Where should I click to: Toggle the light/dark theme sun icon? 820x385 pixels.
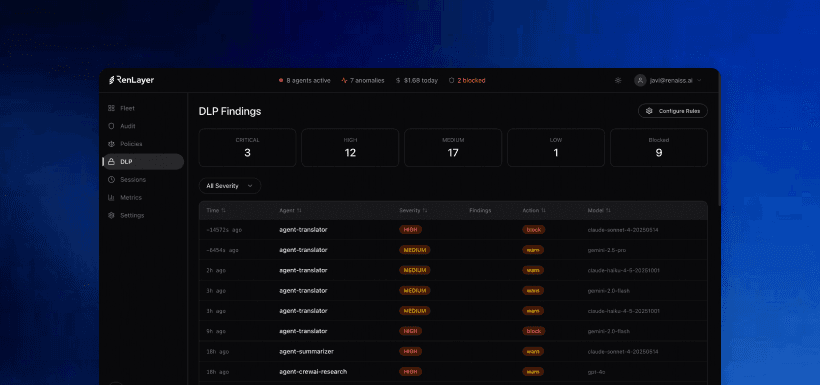(x=618, y=81)
